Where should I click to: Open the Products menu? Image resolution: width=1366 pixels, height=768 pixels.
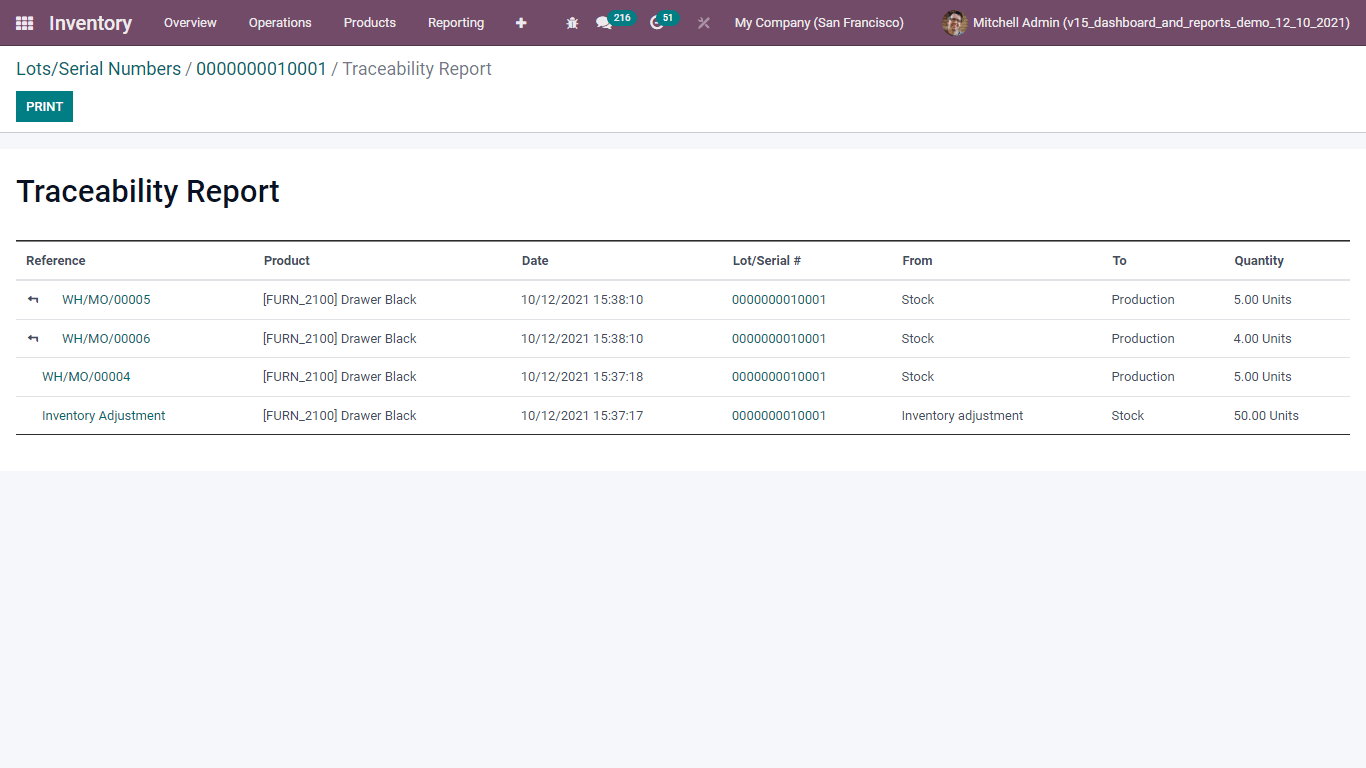pos(369,22)
